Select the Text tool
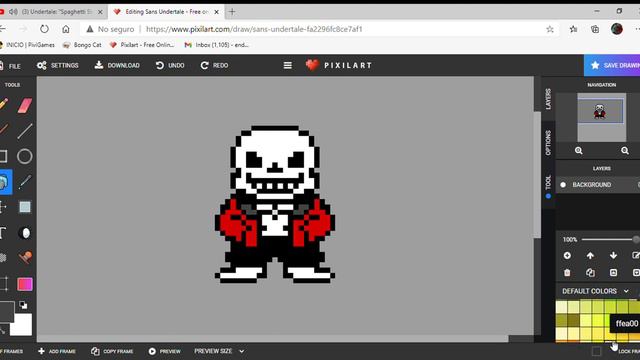 tap(2, 233)
